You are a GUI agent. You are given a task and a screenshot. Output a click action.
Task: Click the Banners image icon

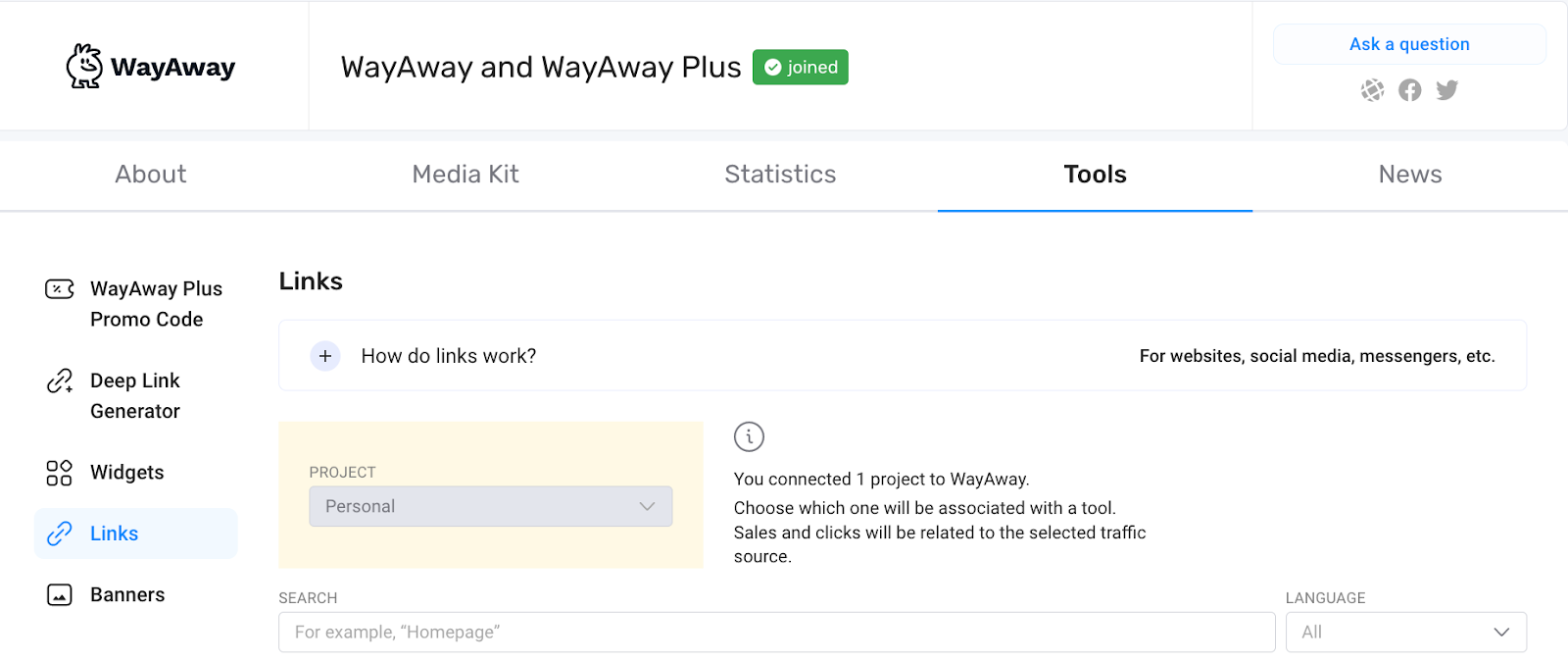click(x=60, y=594)
